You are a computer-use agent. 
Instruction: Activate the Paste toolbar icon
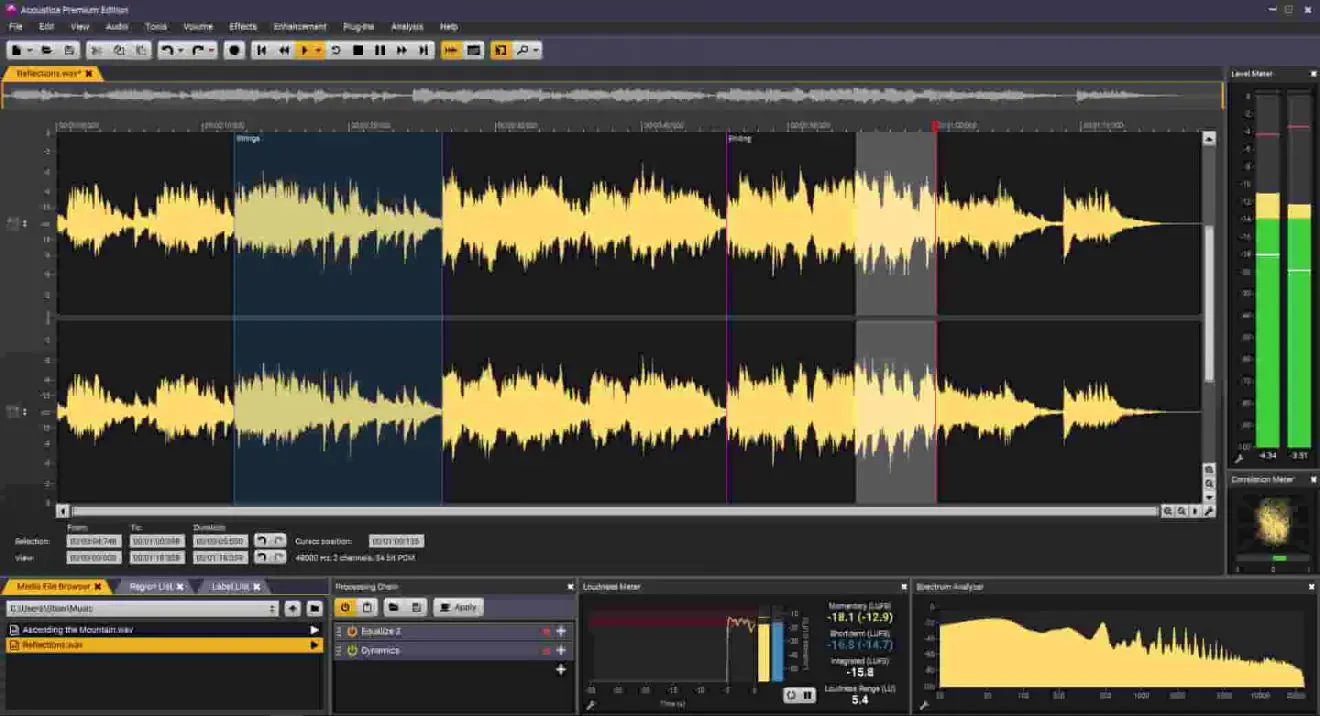142,49
